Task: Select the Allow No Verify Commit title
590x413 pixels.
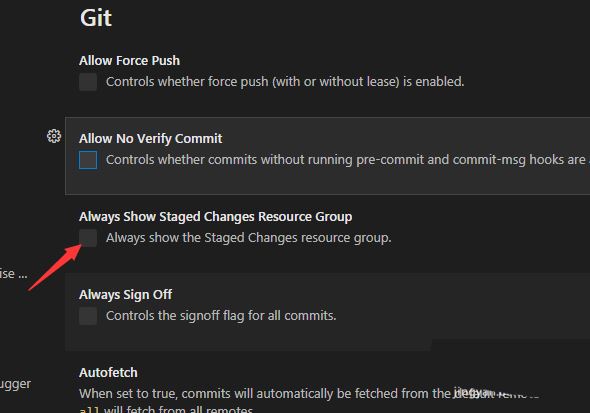Action: click(x=151, y=138)
